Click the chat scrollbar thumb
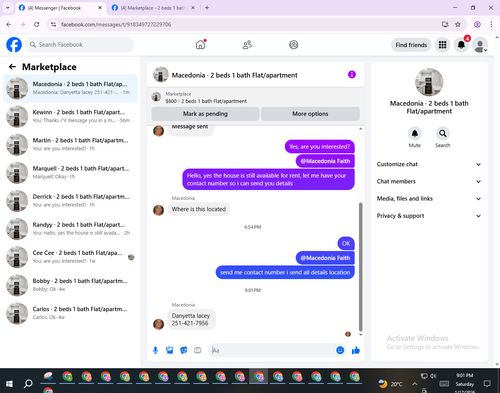Viewport: 500px width, 393px height. [360, 267]
